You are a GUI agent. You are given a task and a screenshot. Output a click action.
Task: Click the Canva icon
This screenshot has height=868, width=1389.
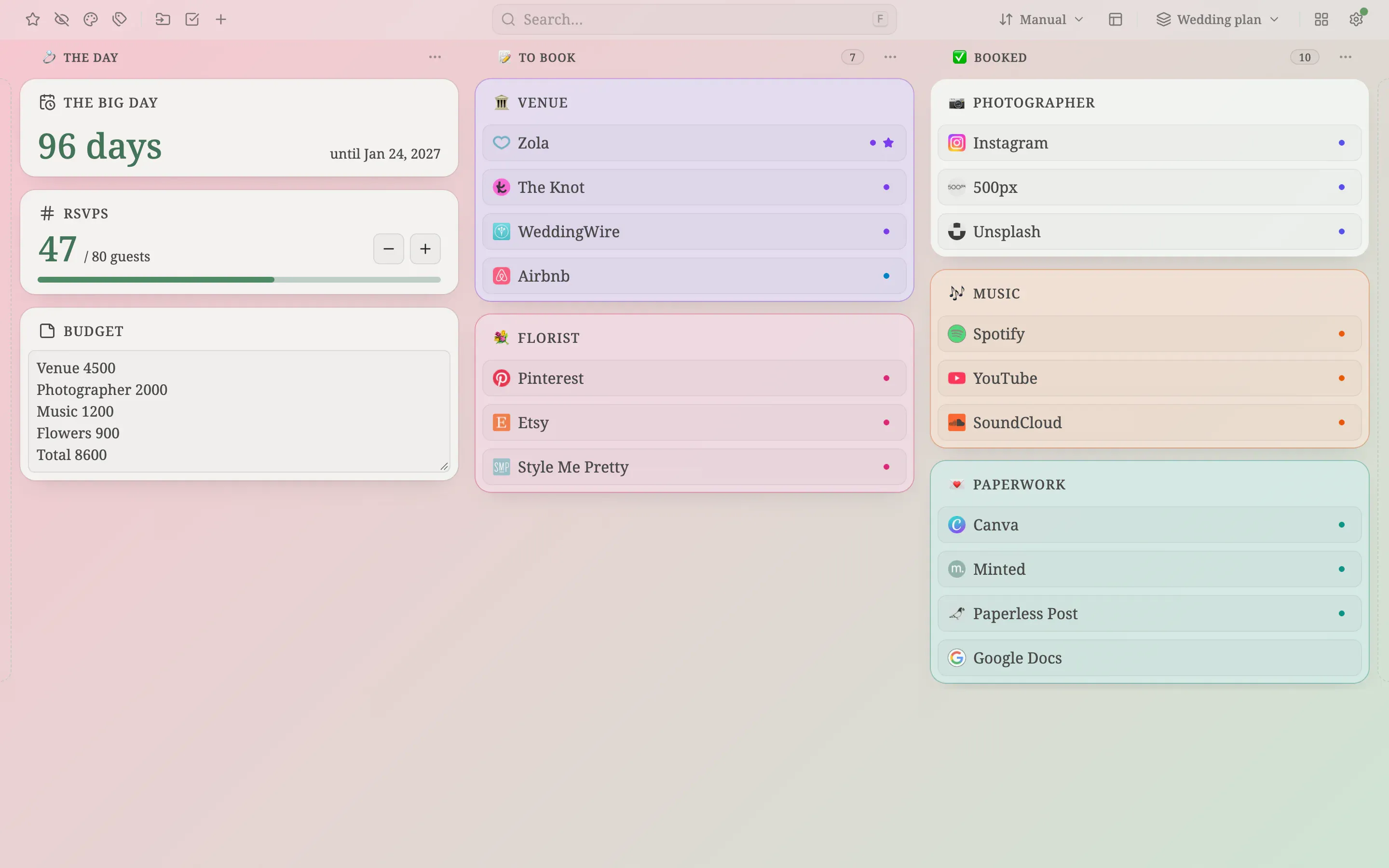[957, 525]
